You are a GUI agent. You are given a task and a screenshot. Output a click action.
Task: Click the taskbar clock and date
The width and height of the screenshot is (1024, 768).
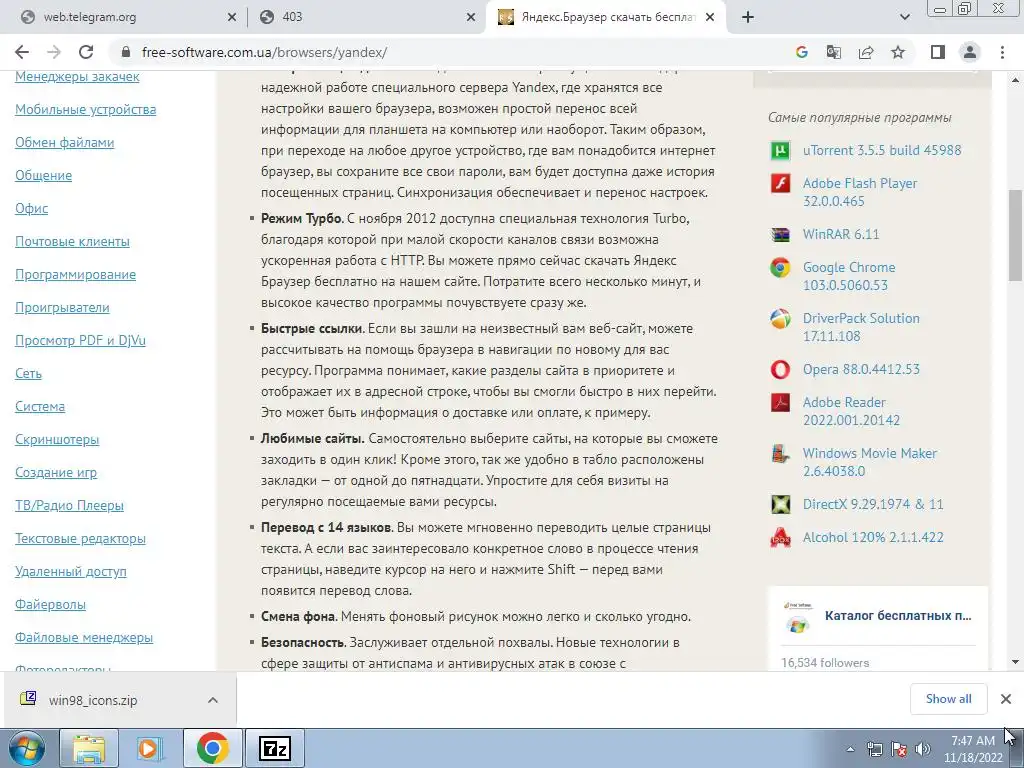(972, 749)
